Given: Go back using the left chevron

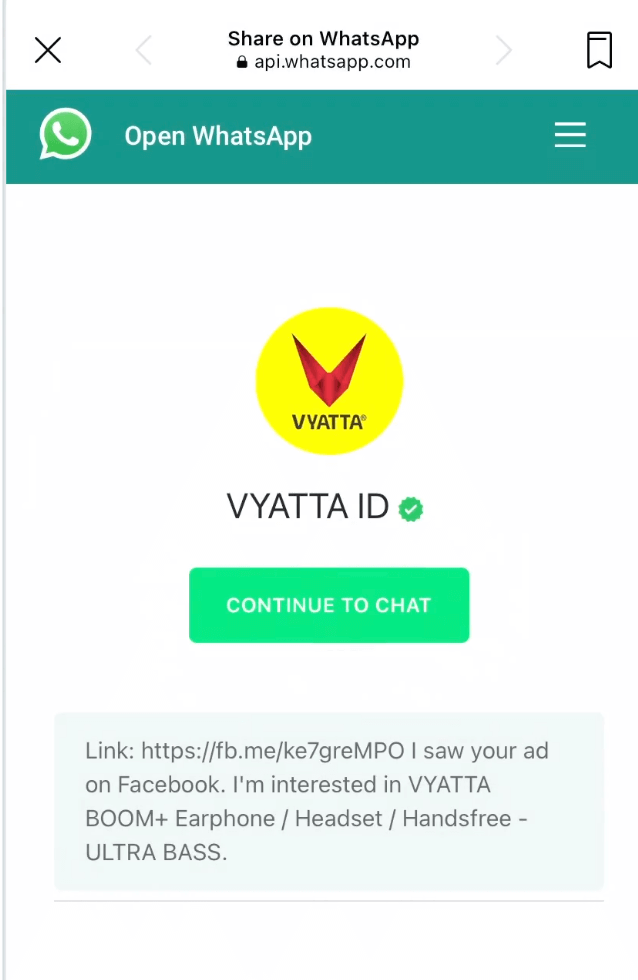Looking at the screenshot, I should coord(144,50).
